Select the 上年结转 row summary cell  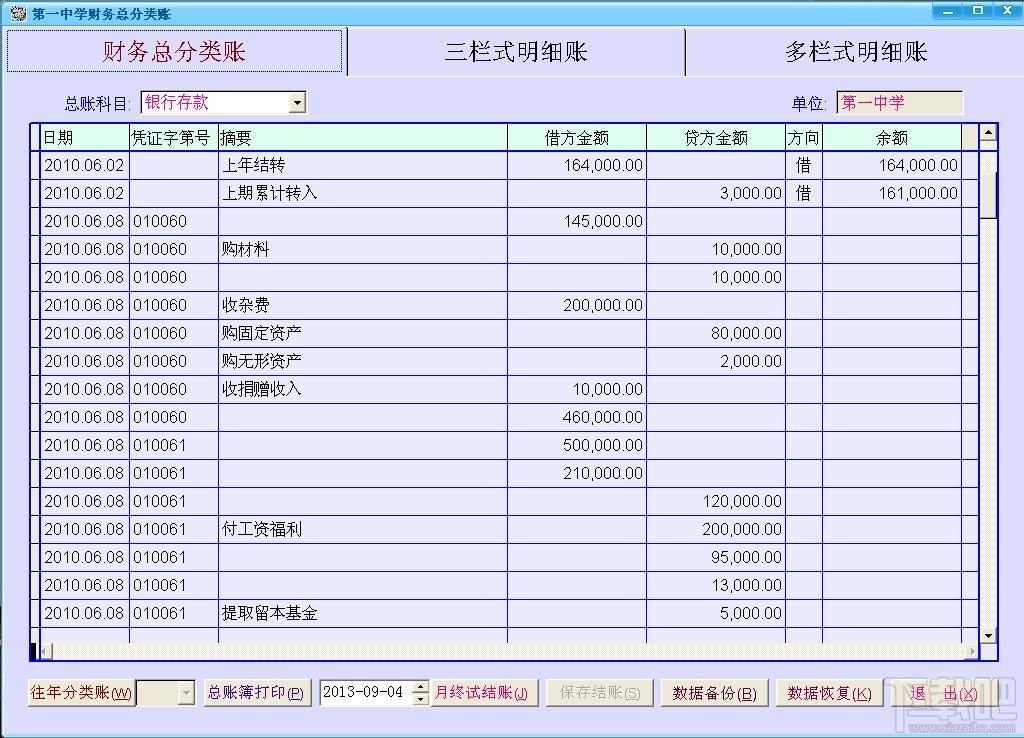pos(363,165)
